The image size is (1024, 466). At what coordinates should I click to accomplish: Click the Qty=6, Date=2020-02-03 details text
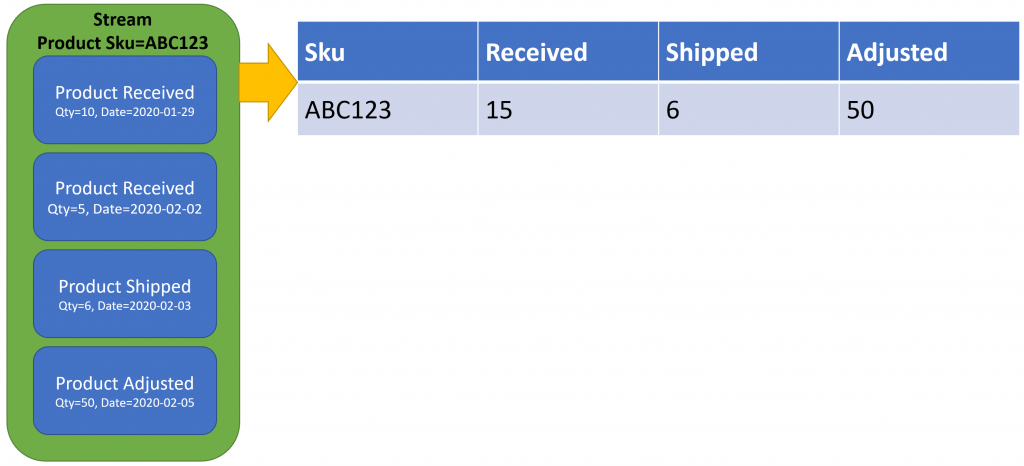[x=125, y=305]
